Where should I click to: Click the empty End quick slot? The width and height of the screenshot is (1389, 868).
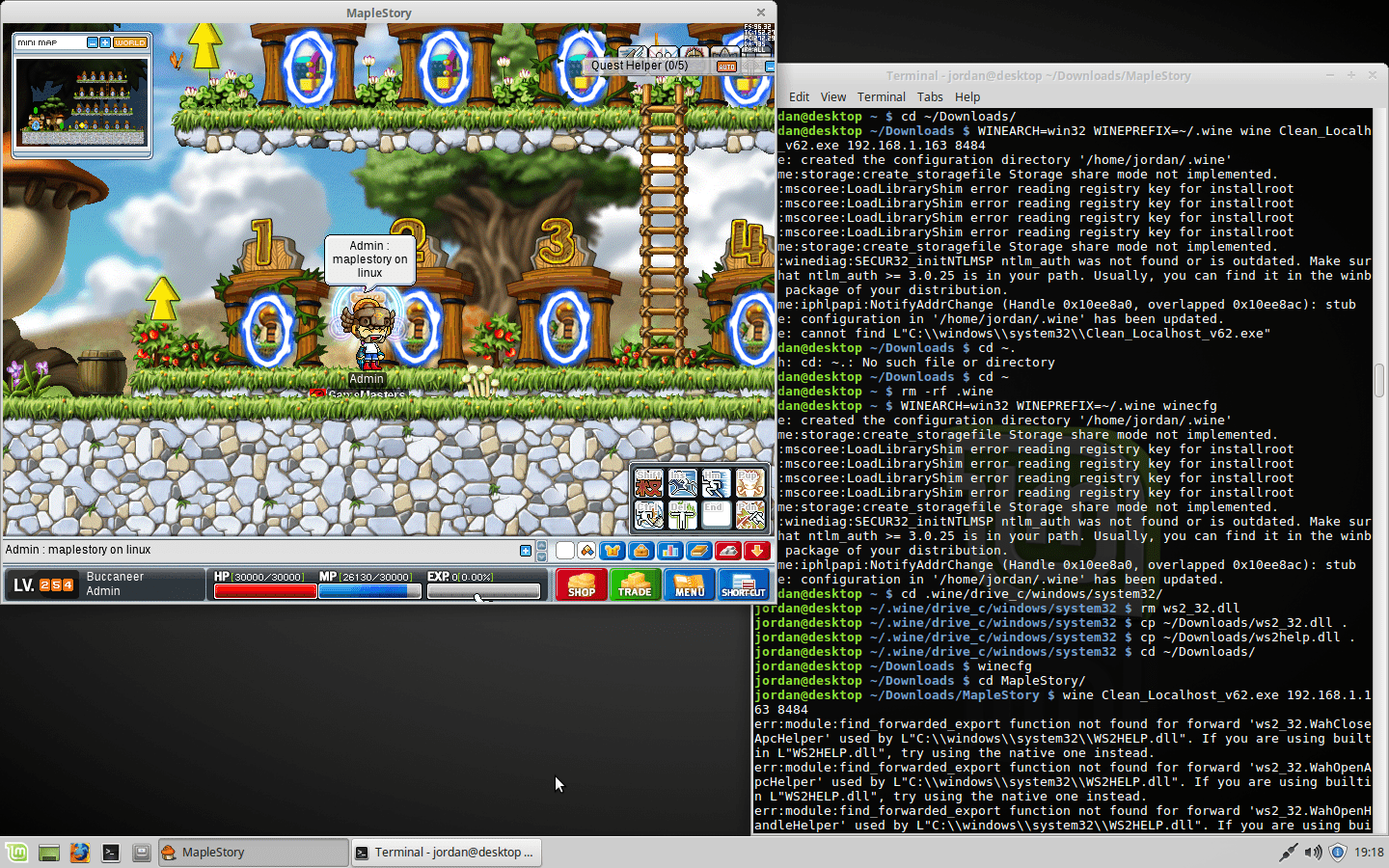point(717,515)
